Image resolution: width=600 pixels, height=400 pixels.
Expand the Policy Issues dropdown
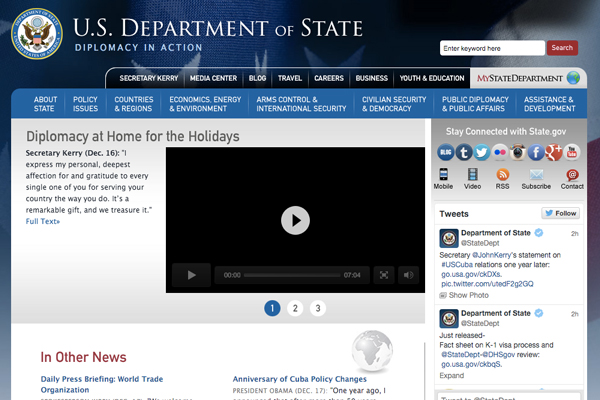point(85,104)
